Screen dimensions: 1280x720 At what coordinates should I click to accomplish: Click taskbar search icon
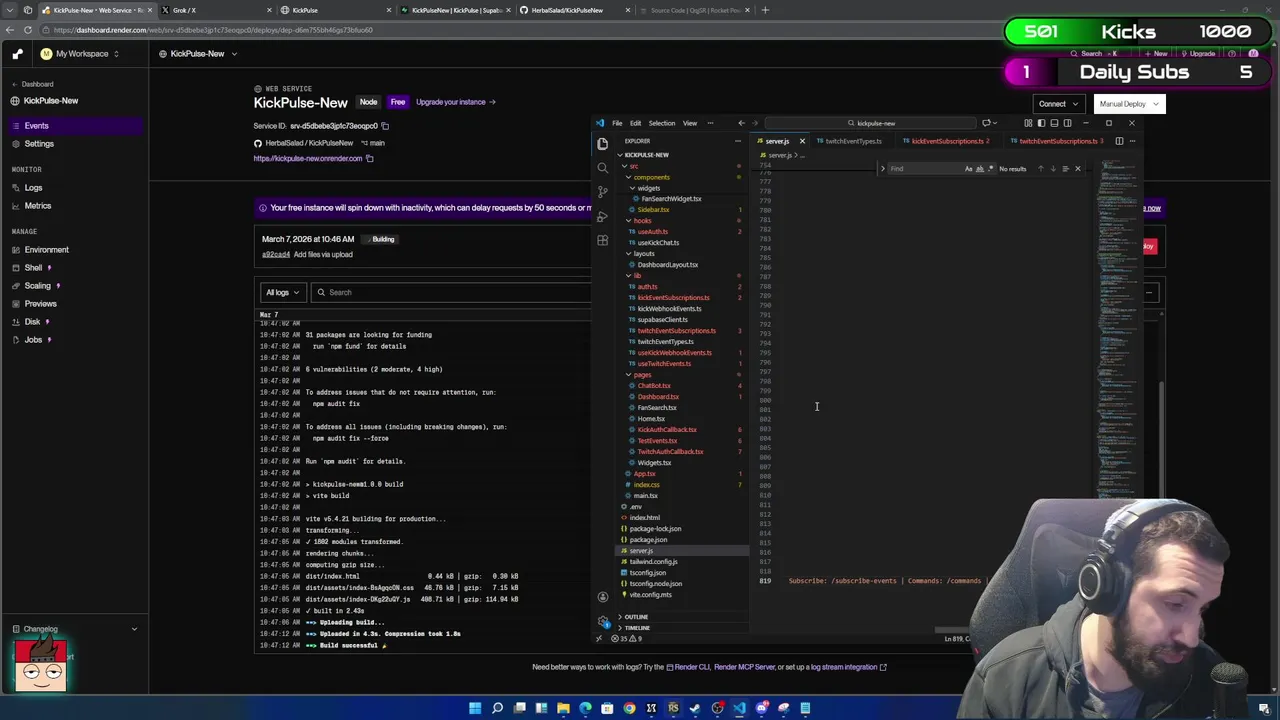[x=497, y=708]
